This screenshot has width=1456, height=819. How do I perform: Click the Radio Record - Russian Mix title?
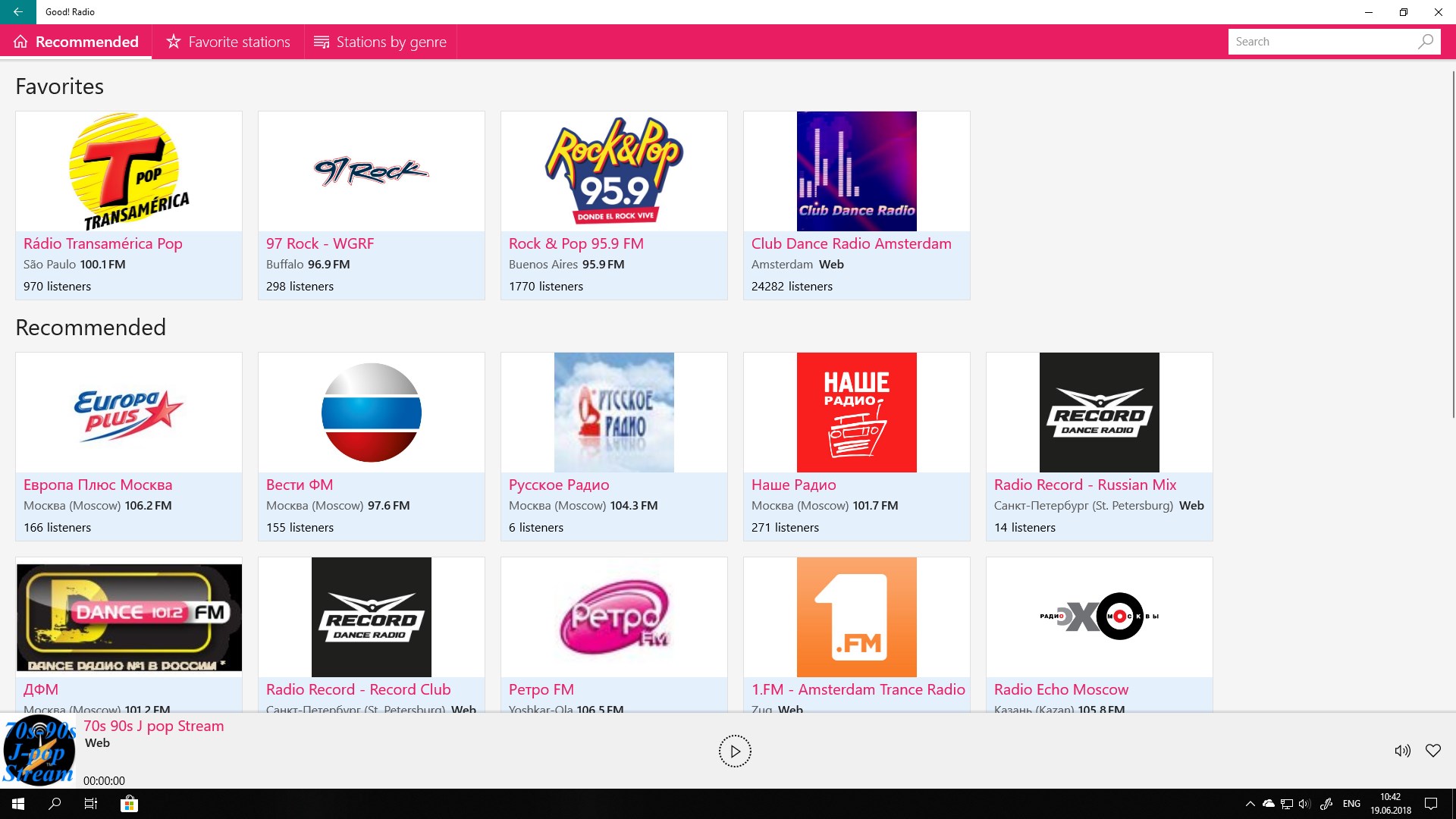[1084, 485]
